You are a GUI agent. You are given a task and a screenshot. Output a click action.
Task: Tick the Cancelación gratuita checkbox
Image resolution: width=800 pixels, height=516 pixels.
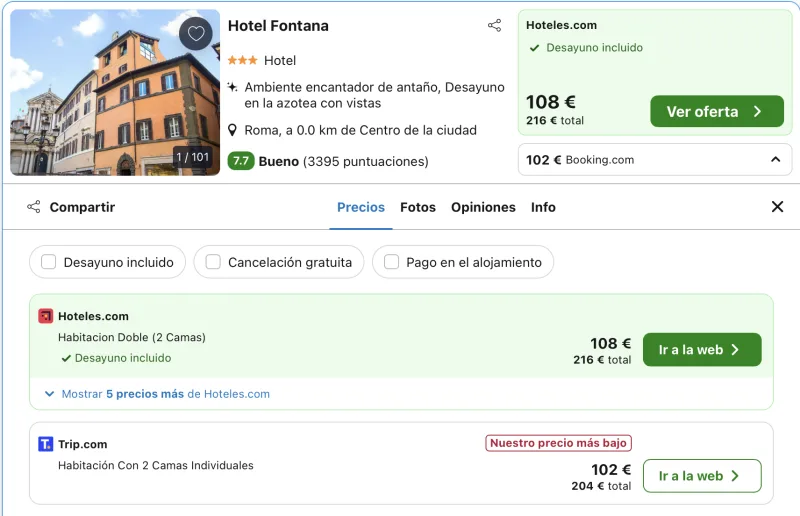tap(213, 262)
